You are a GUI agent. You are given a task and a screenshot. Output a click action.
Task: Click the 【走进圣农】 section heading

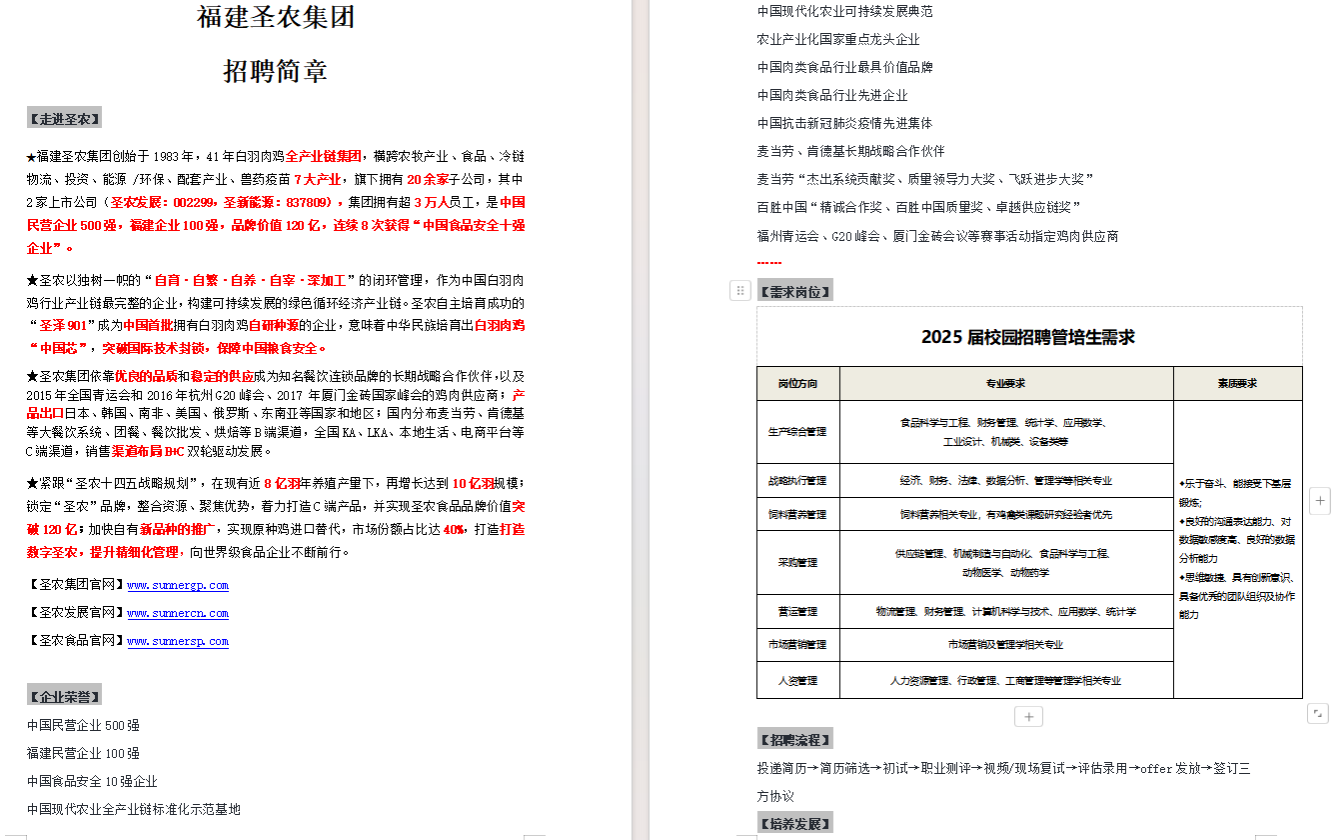coord(65,119)
